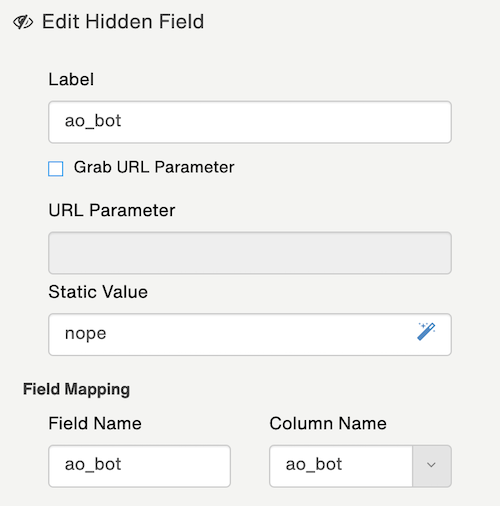Click the ao_bot text in the Label box

pyautogui.click(x=93, y=121)
